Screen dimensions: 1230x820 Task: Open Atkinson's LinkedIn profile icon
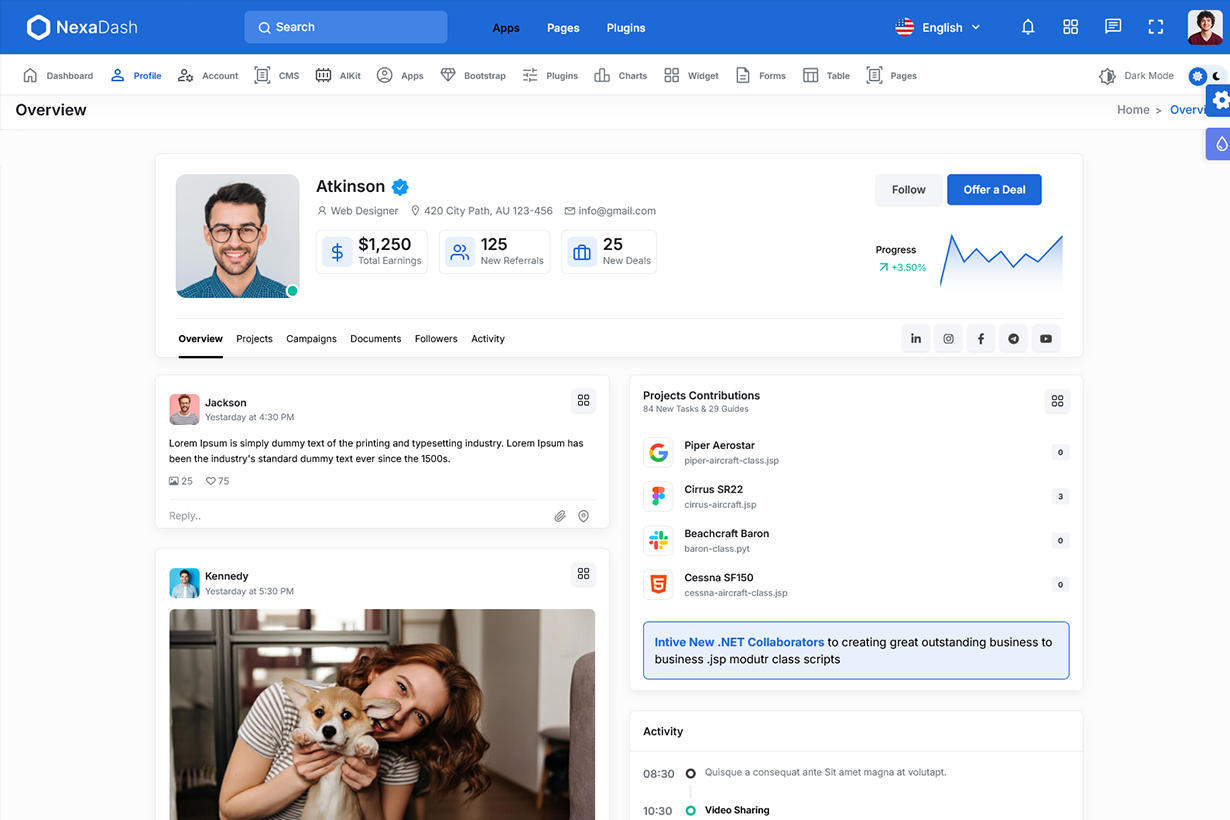pos(915,339)
